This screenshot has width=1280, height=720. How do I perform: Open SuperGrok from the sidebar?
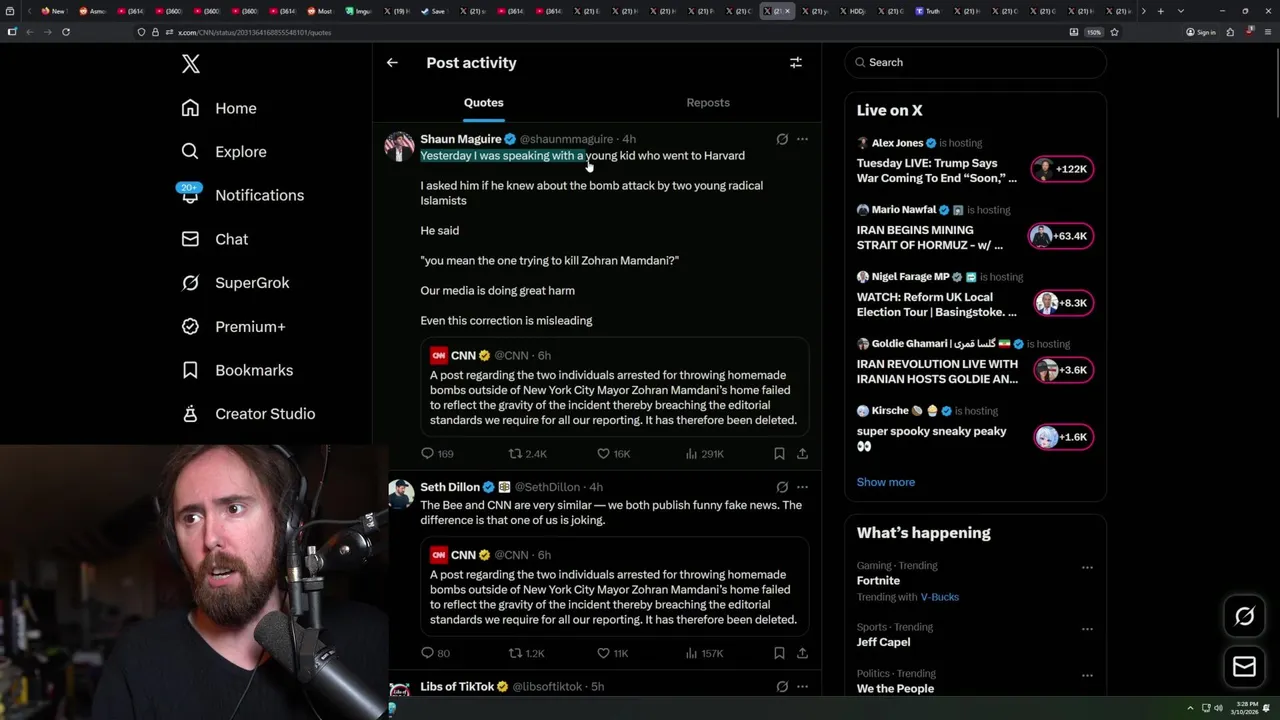pyautogui.click(x=235, y=283)
